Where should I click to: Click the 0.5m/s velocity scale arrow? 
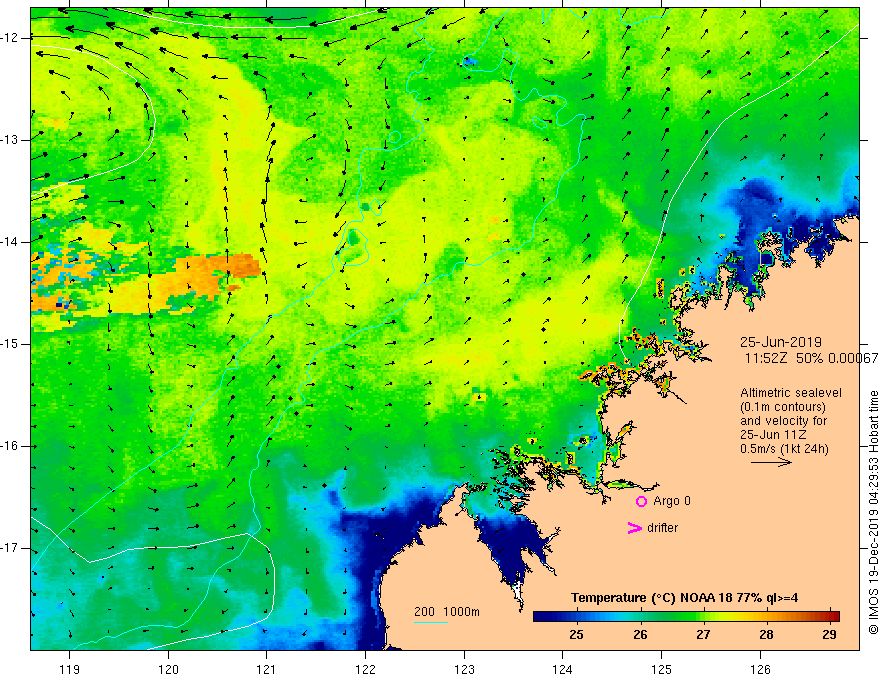(771, 462)
